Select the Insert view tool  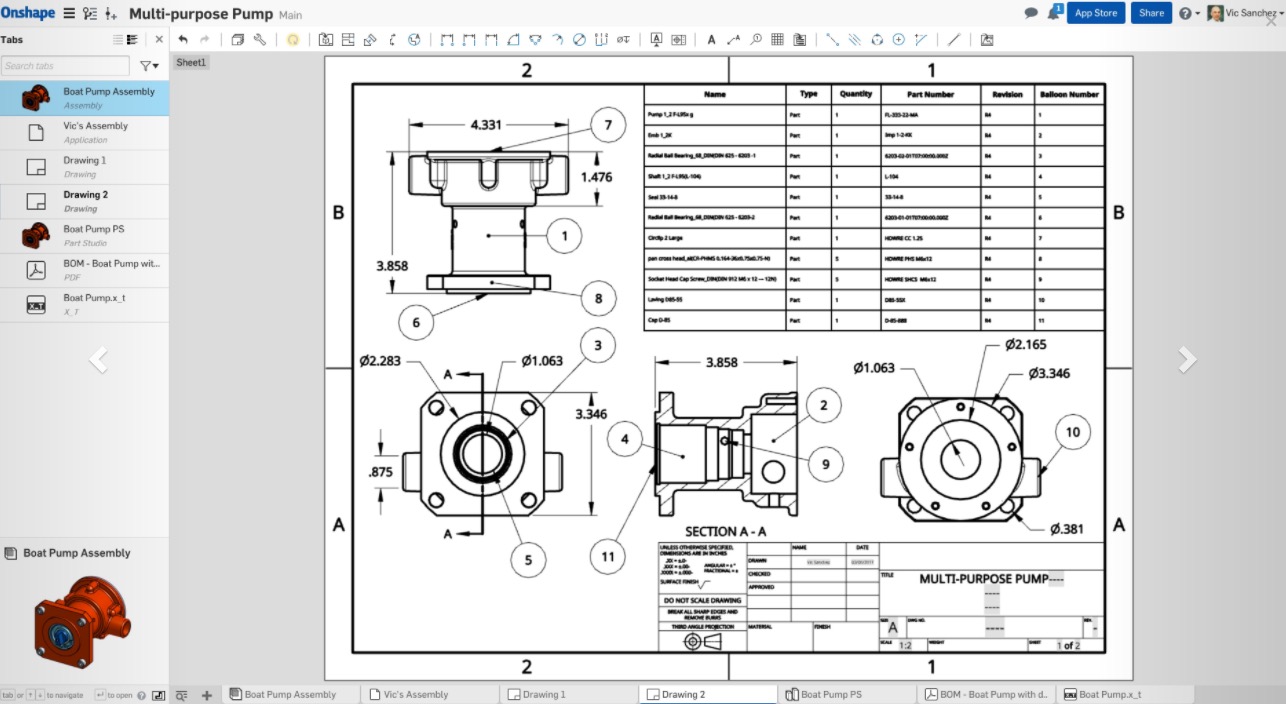pos(325,40)
